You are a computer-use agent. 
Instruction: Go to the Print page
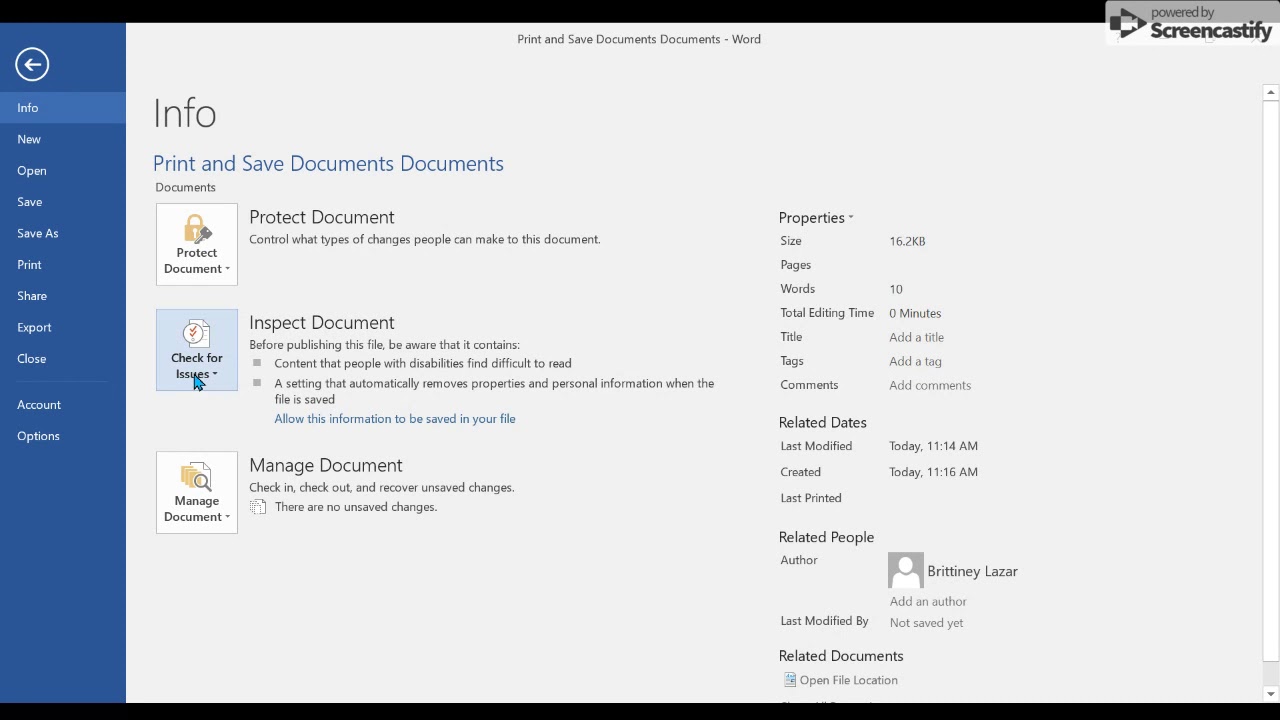pos(63,265)
